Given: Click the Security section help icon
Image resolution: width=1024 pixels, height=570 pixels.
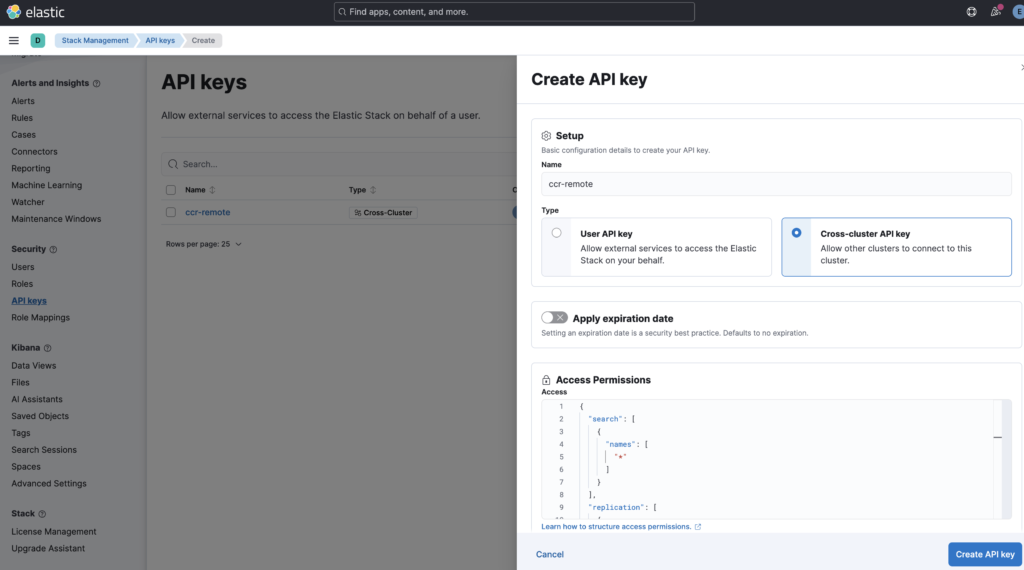Looking at the screenshot, I should coord(53,250).
